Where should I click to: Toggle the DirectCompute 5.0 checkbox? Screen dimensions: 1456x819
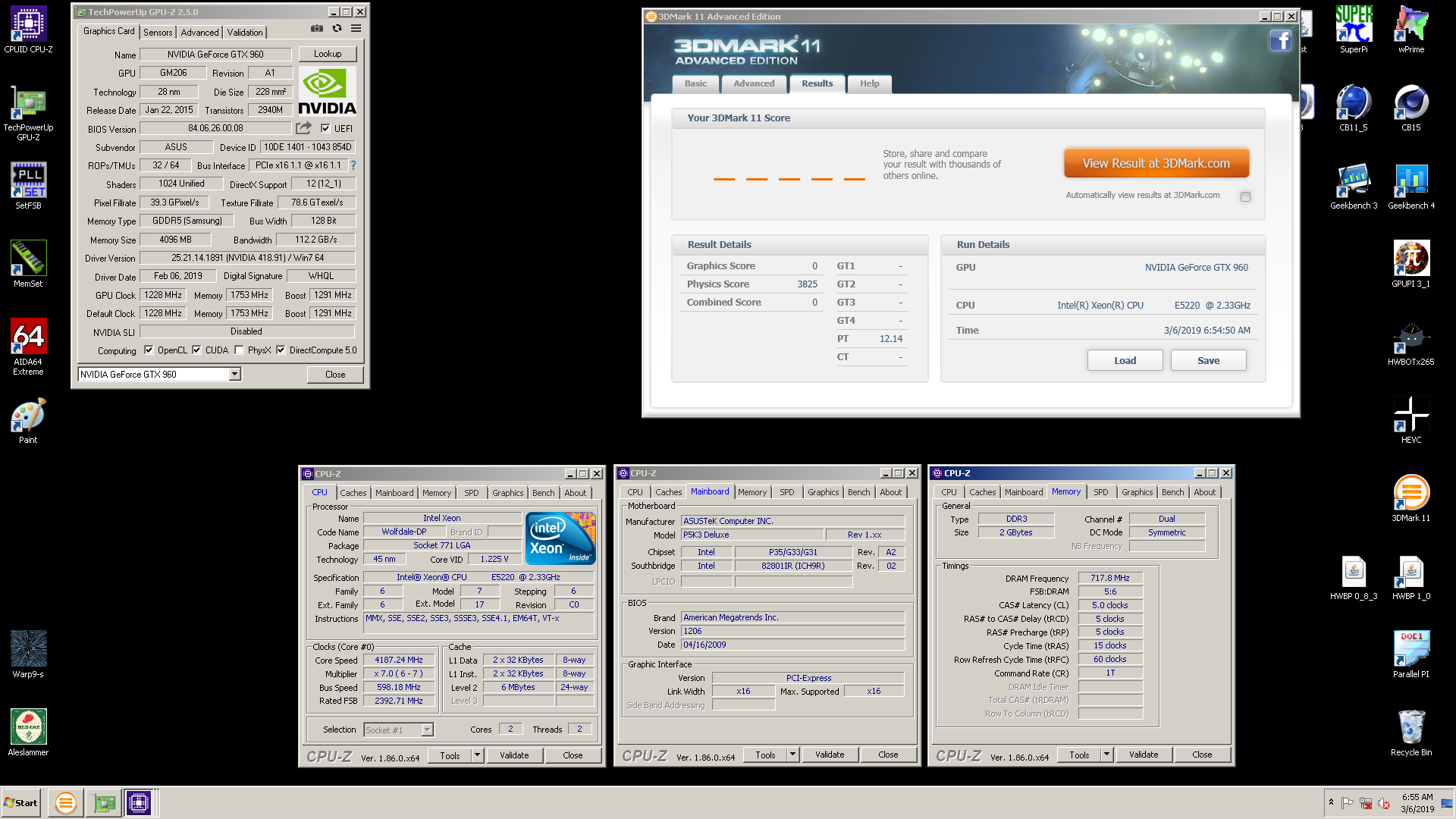(281, 350)
